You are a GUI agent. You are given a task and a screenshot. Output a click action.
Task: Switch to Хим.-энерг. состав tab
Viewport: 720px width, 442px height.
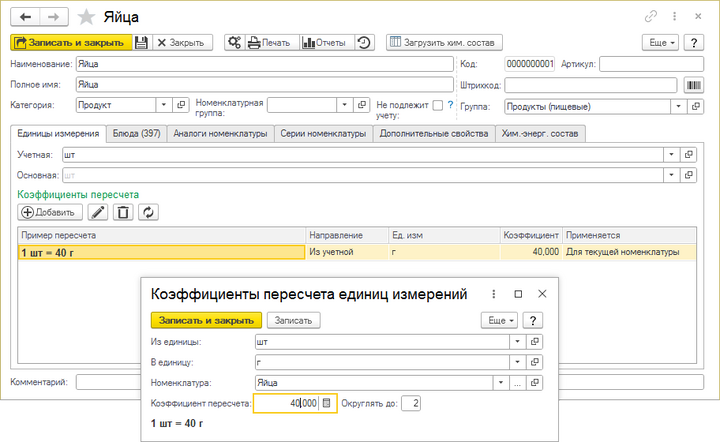[x=540, y=134]
